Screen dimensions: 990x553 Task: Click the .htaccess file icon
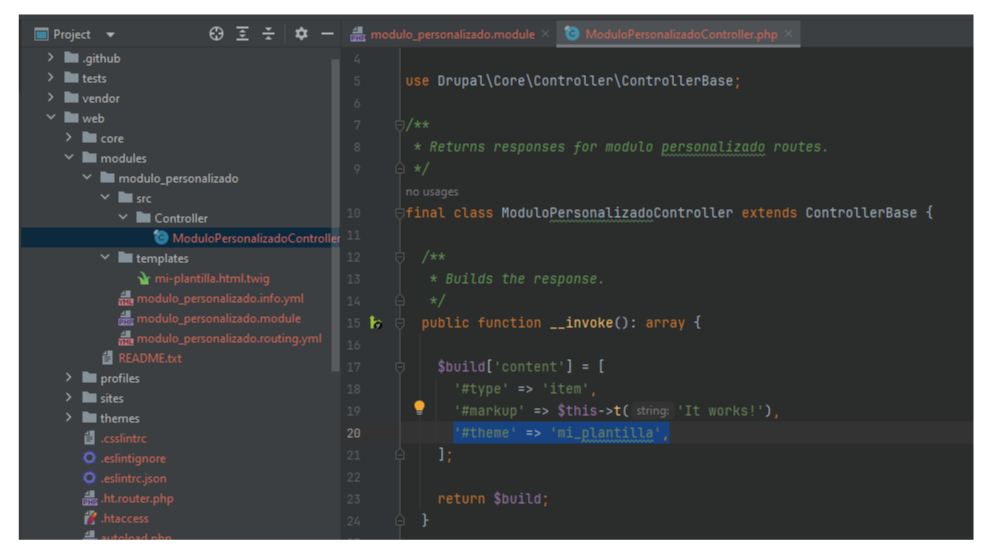90,518
